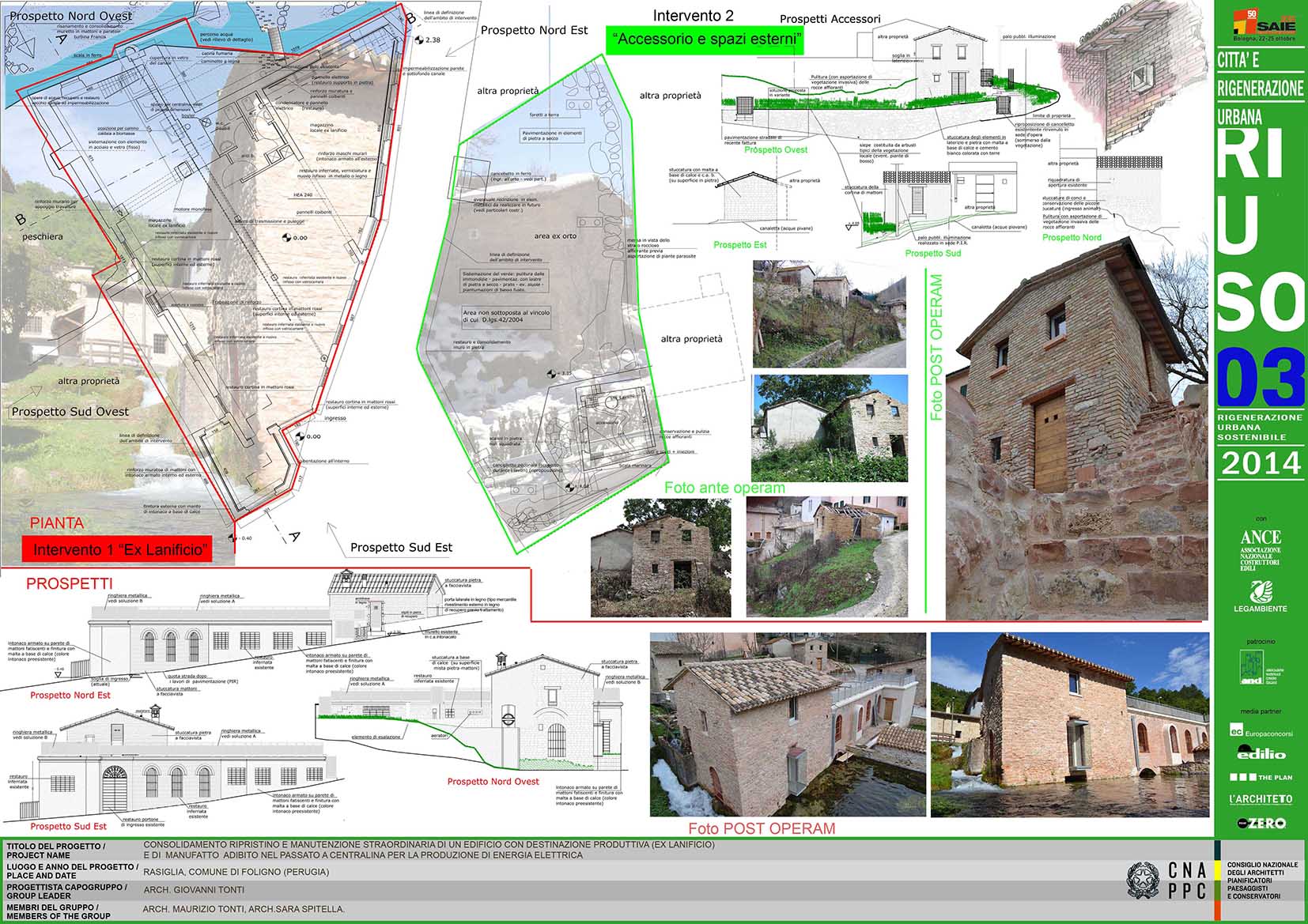Select the large post operam photo with wooden door
Image resolution: width=1308 pixels, height=924 pixels.
pos(1076,427)
